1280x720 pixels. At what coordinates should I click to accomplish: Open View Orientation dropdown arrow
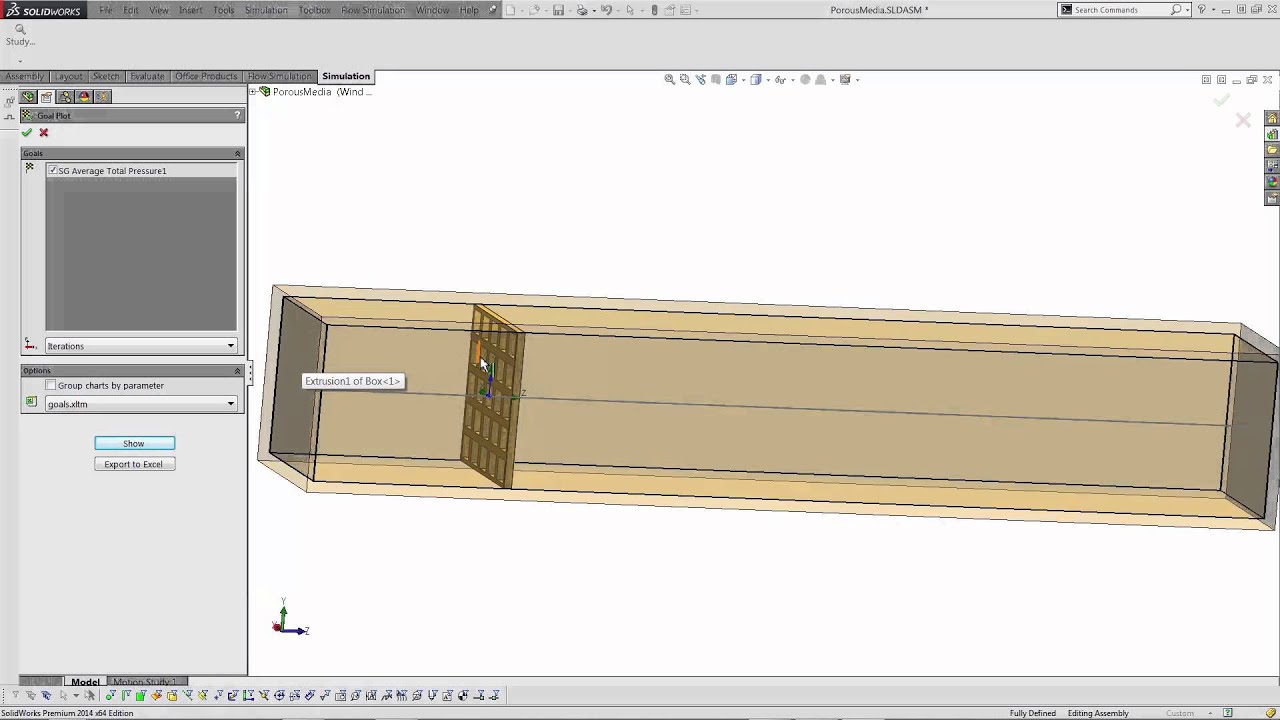[x=741, y=80]
